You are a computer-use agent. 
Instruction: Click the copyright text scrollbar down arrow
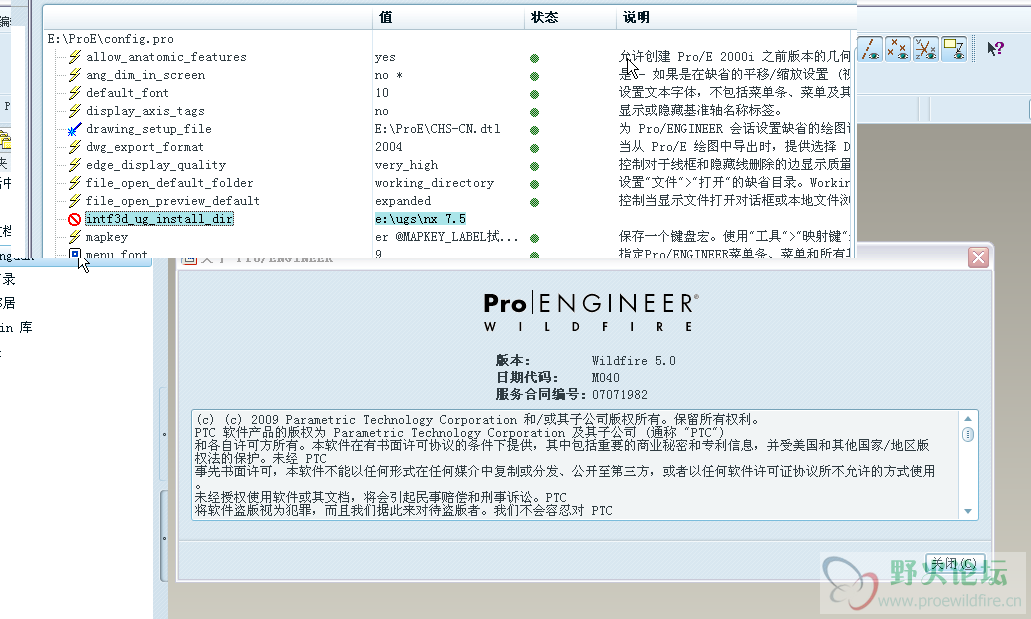click(968, 511)
